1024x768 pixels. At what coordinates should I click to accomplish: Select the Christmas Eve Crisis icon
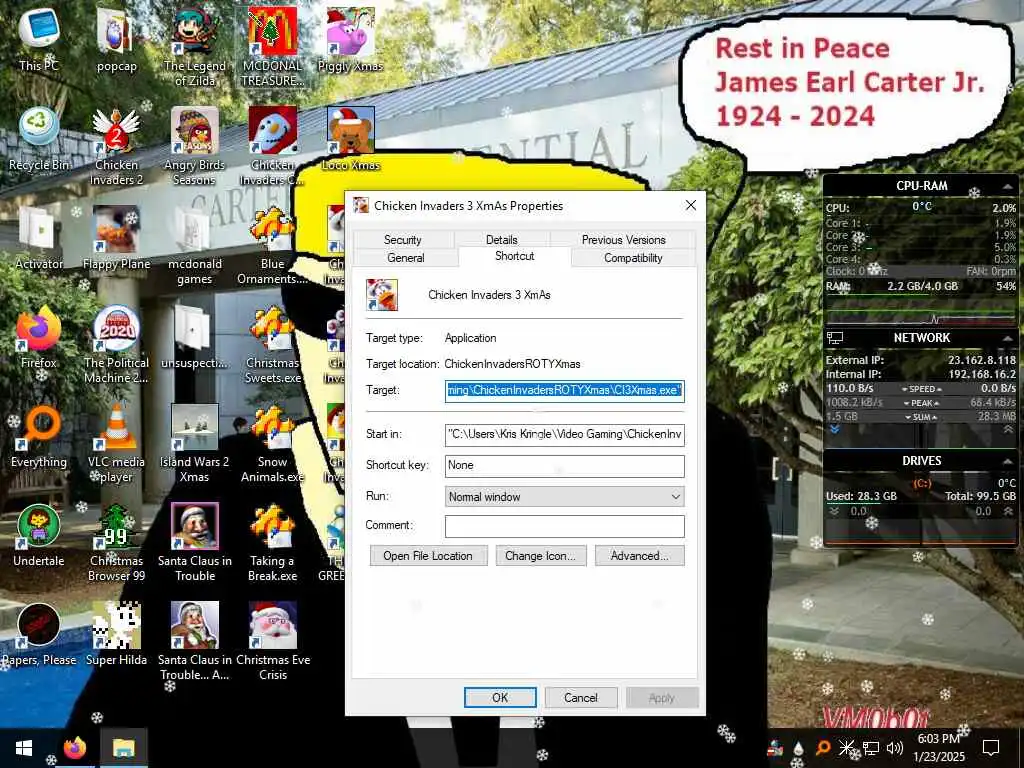click(272, 643)
